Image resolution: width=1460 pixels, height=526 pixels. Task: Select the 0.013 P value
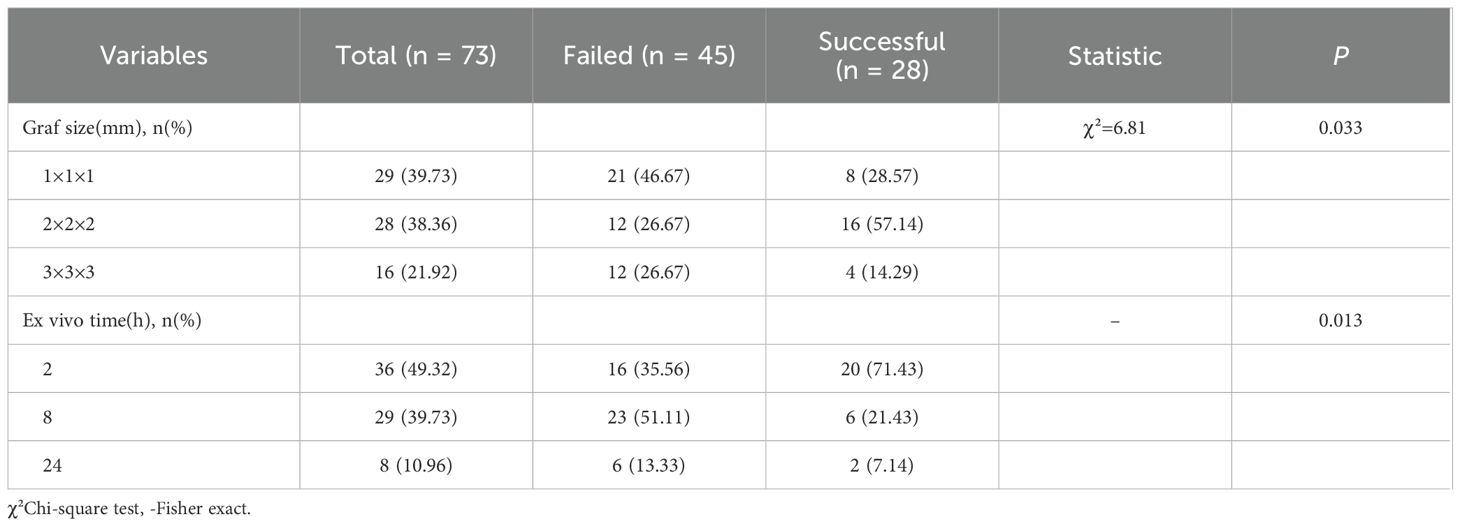click(x=1340, y=321)
